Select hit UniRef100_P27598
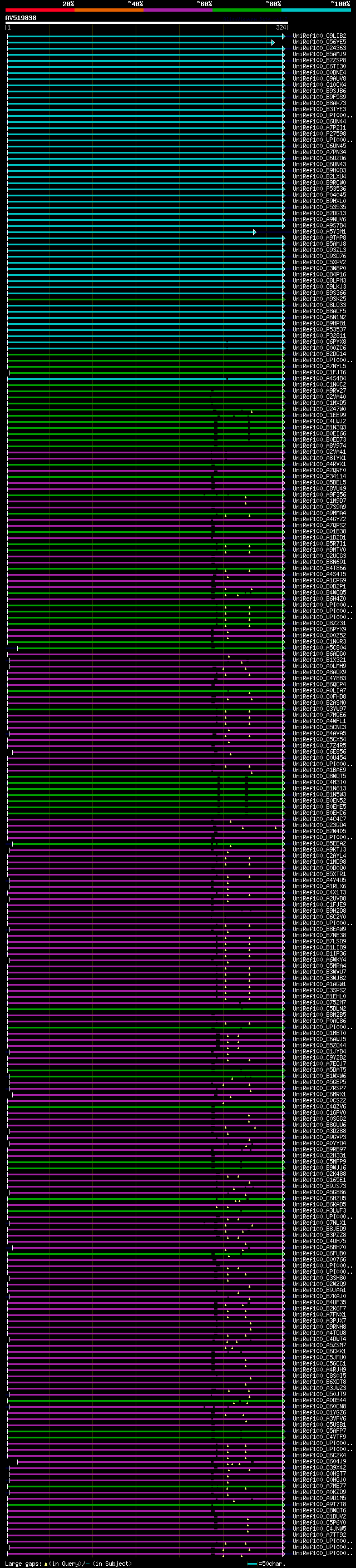The image size is (356, 1568). [319, 134]
